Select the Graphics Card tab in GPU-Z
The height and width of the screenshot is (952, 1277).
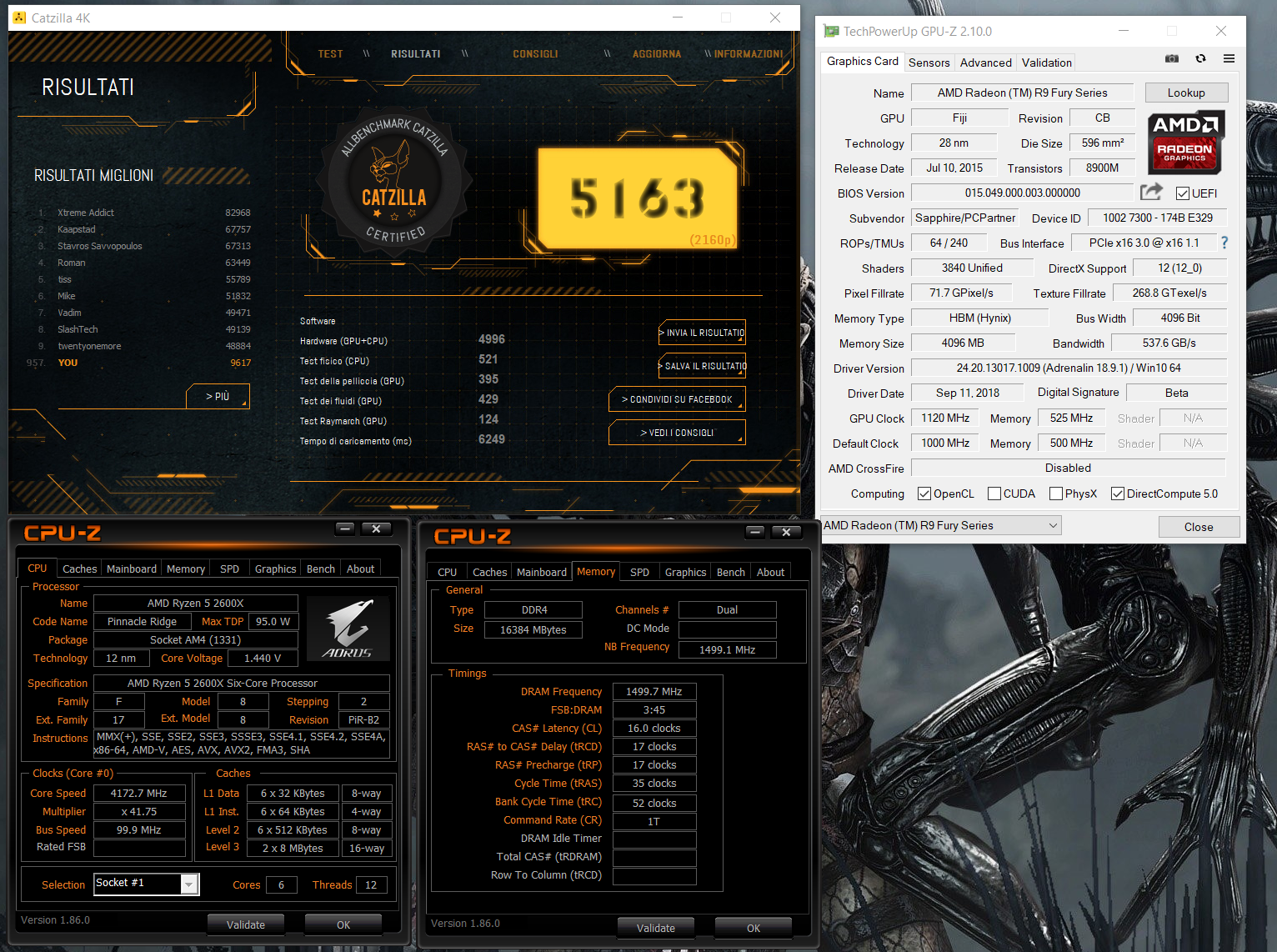point(862,62)
